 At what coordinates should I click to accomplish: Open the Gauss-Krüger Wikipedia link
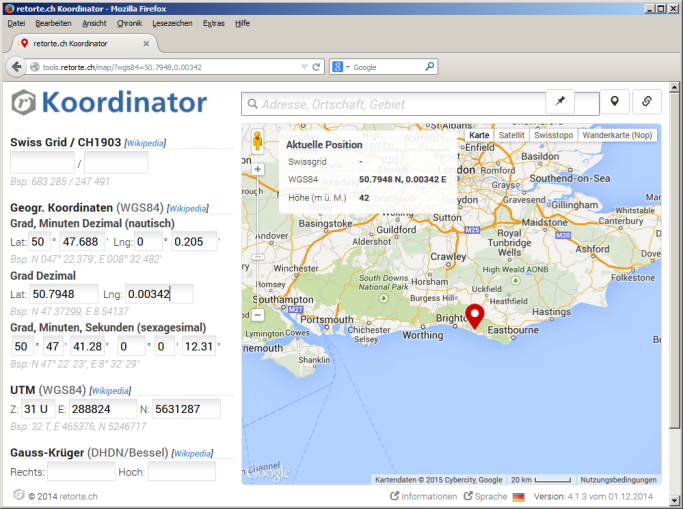click(192, 454)
